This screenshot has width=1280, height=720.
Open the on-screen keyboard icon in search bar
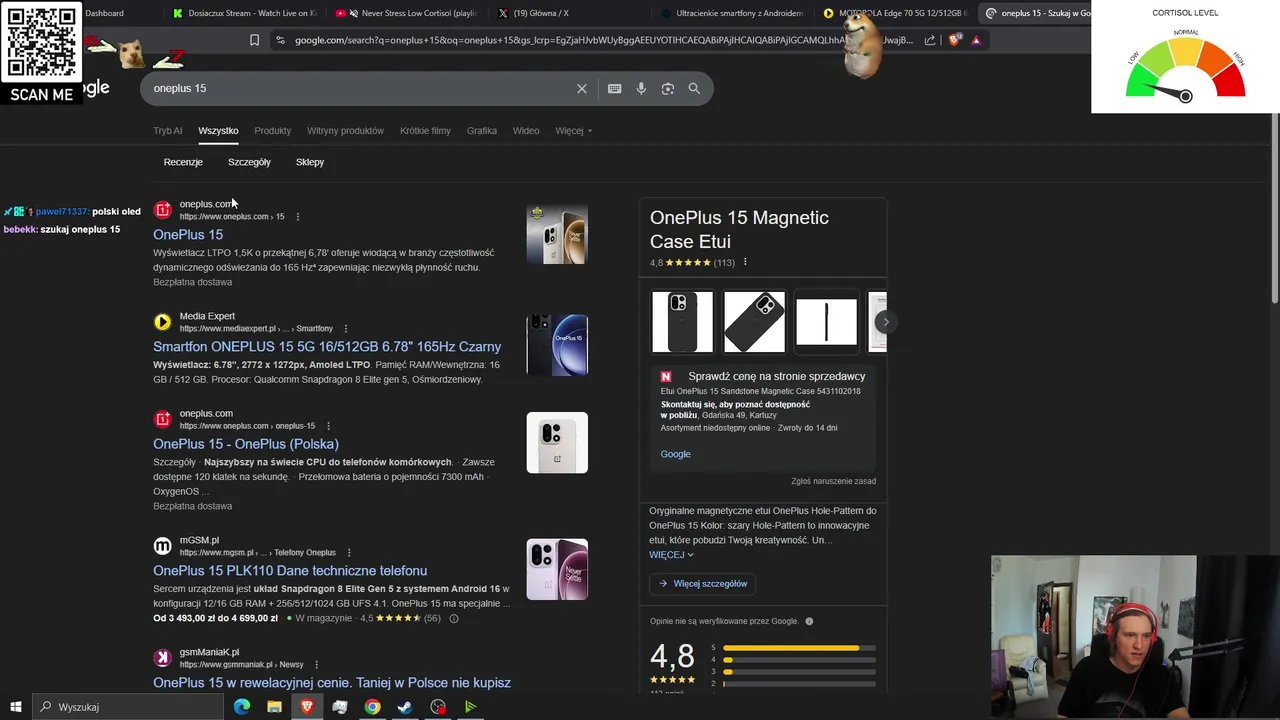click(615, 88)
